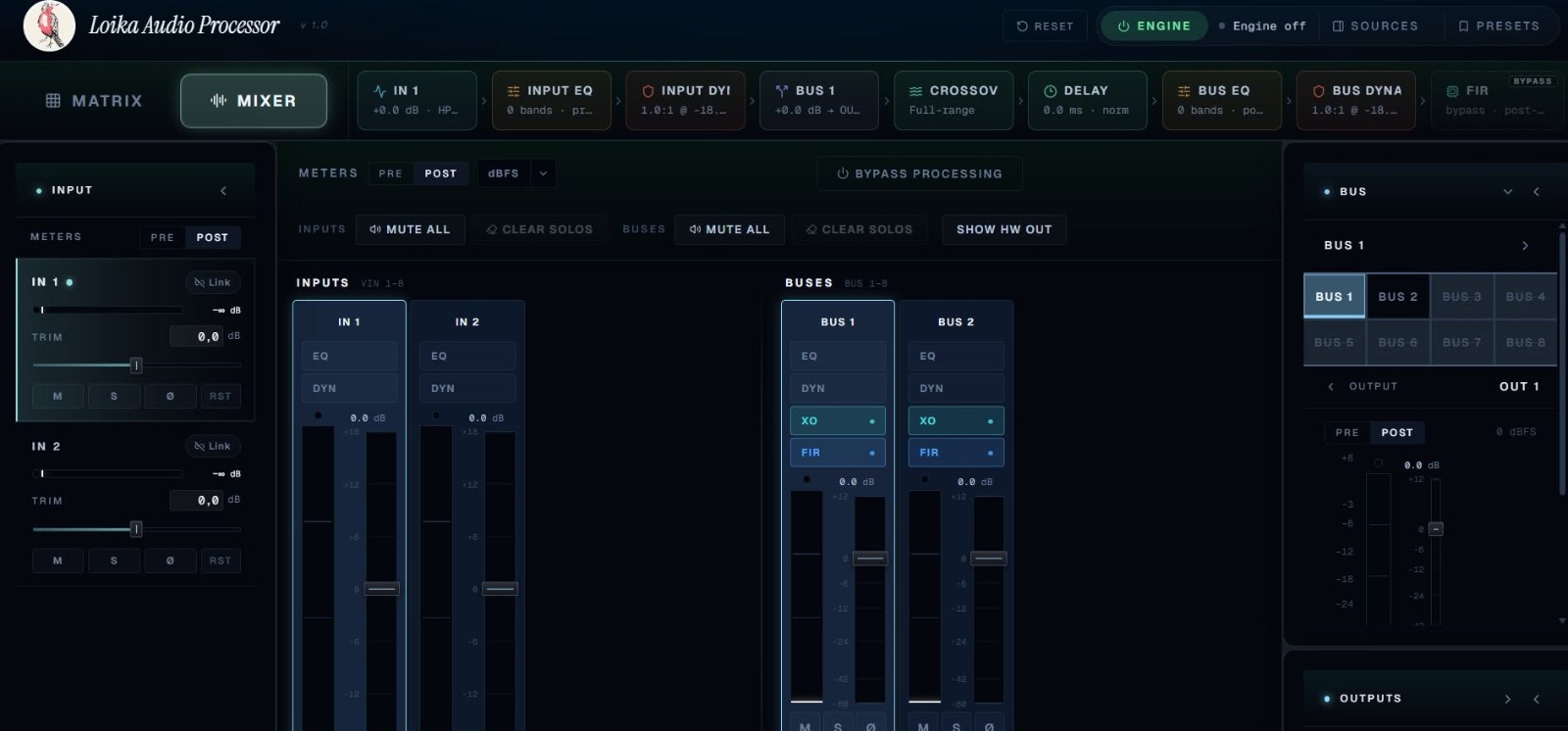This screenshot has width=1568, height=731.
Task: Toggle phase invert on IN 2 sidebar
Action: coord(171,560)
